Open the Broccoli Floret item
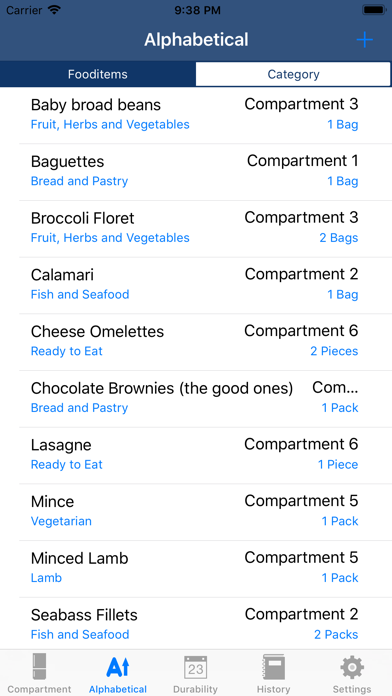The height and width of the screenshot is (696, 392). 196,229
